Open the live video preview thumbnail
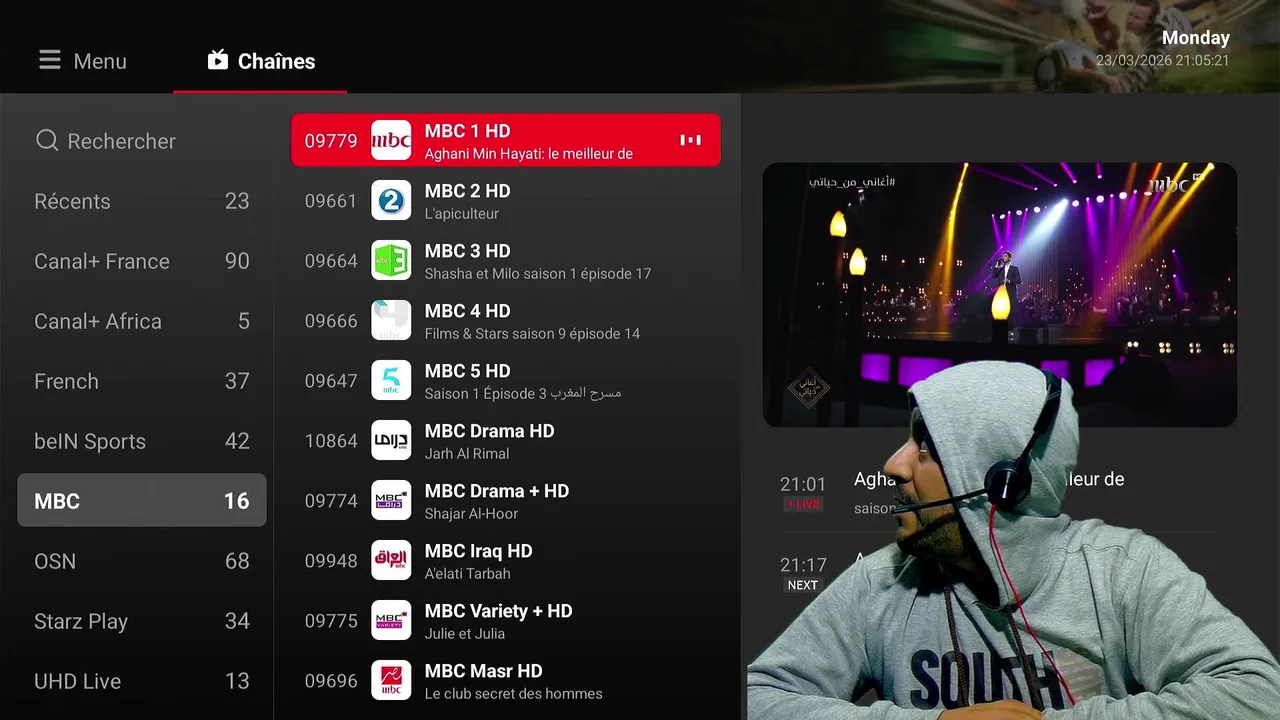 [1000, 295]
